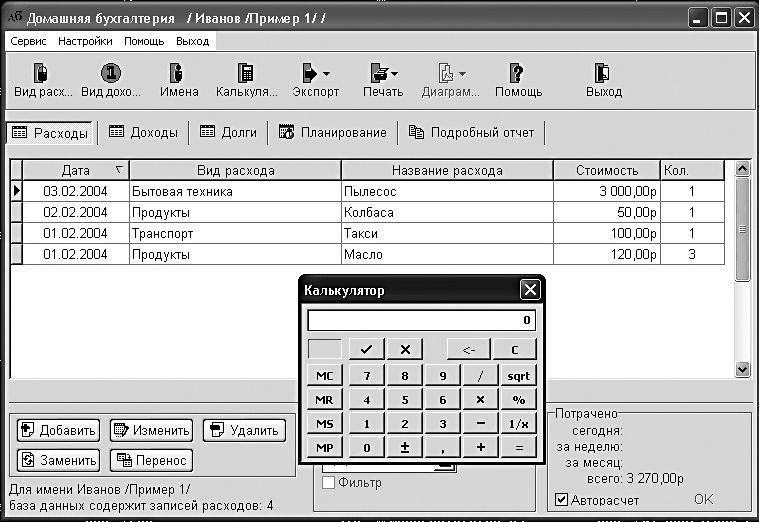
Task: Expand the Печать dropdown arrow
Action: pyautogui.click(x=395, y=74)
